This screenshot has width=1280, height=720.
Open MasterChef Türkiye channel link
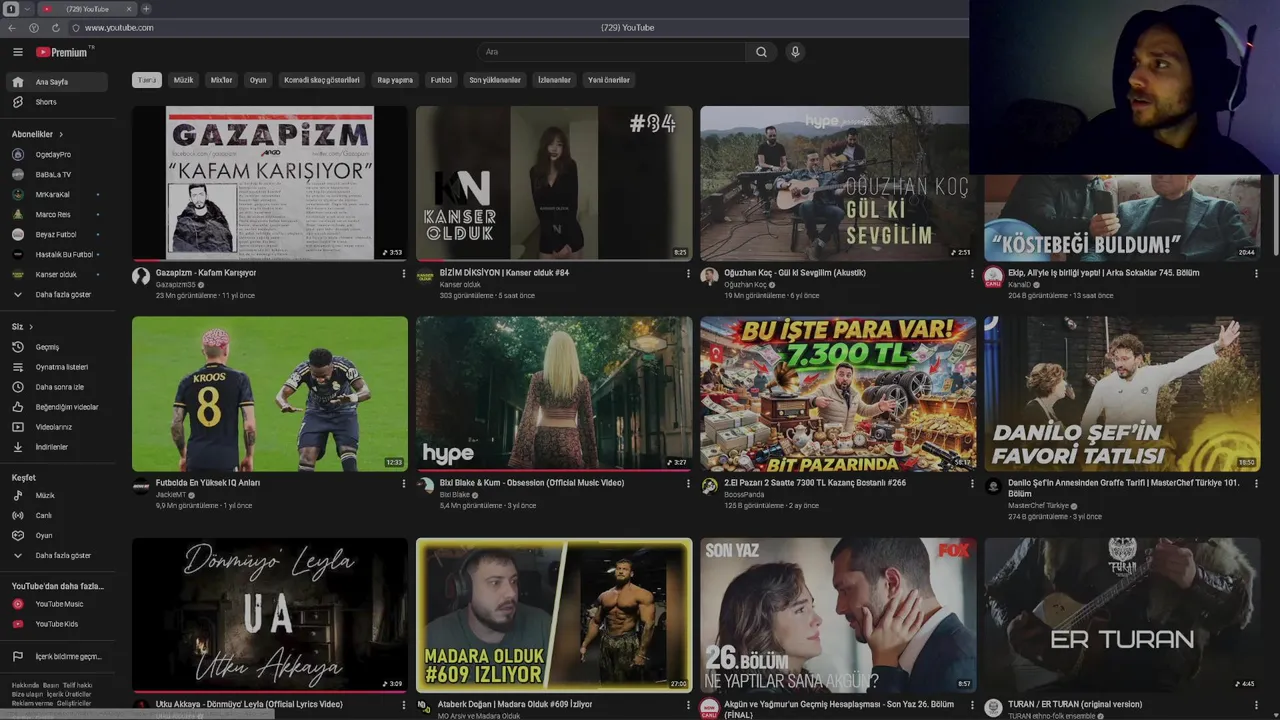[x=1038, y=506]
